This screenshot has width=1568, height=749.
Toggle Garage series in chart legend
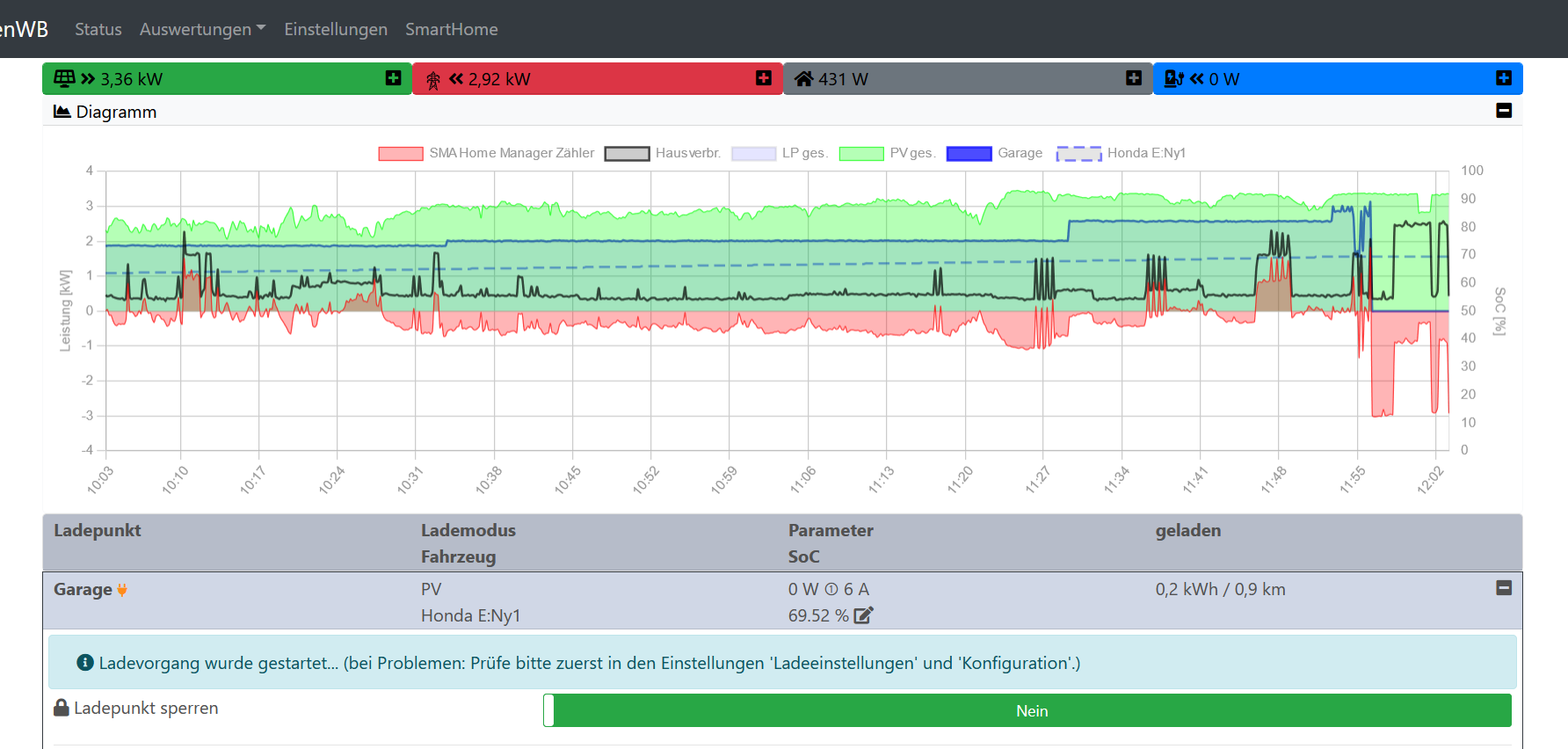pos(994,153)
